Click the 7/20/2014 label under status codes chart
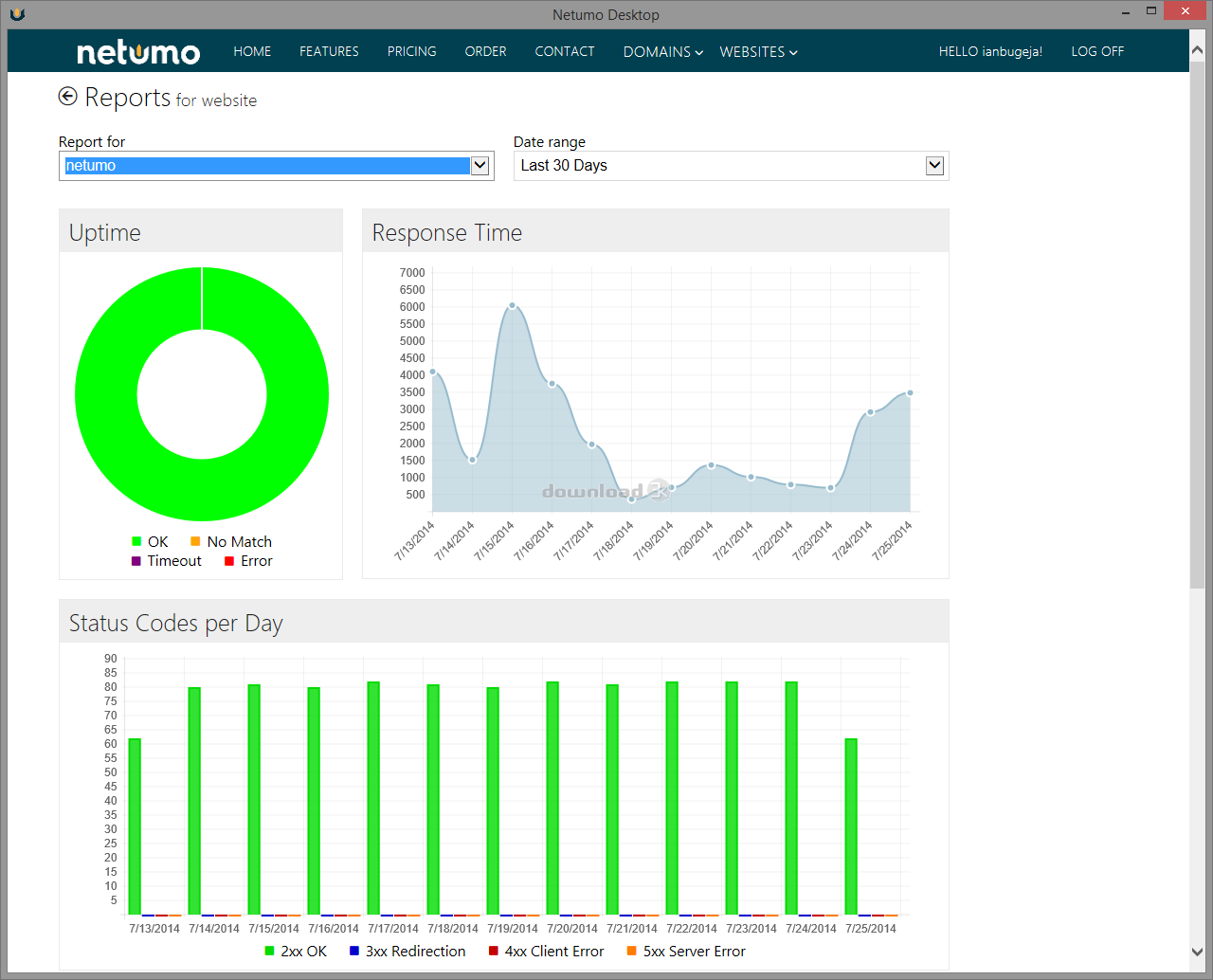 pyautogui.click(x=572, y=929)
